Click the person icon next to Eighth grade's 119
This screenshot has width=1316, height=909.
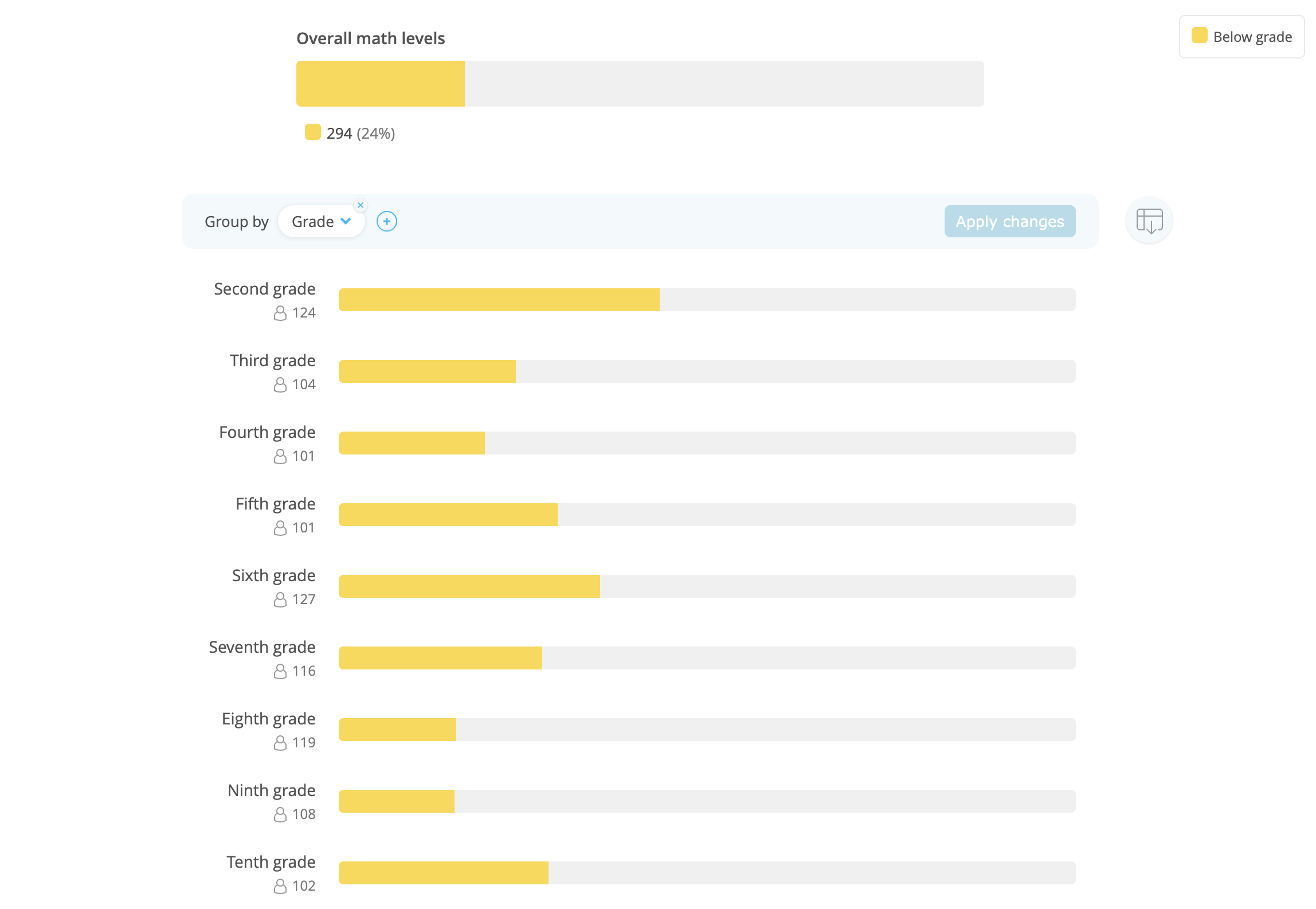pyautogui.click(x=280, y=743)
